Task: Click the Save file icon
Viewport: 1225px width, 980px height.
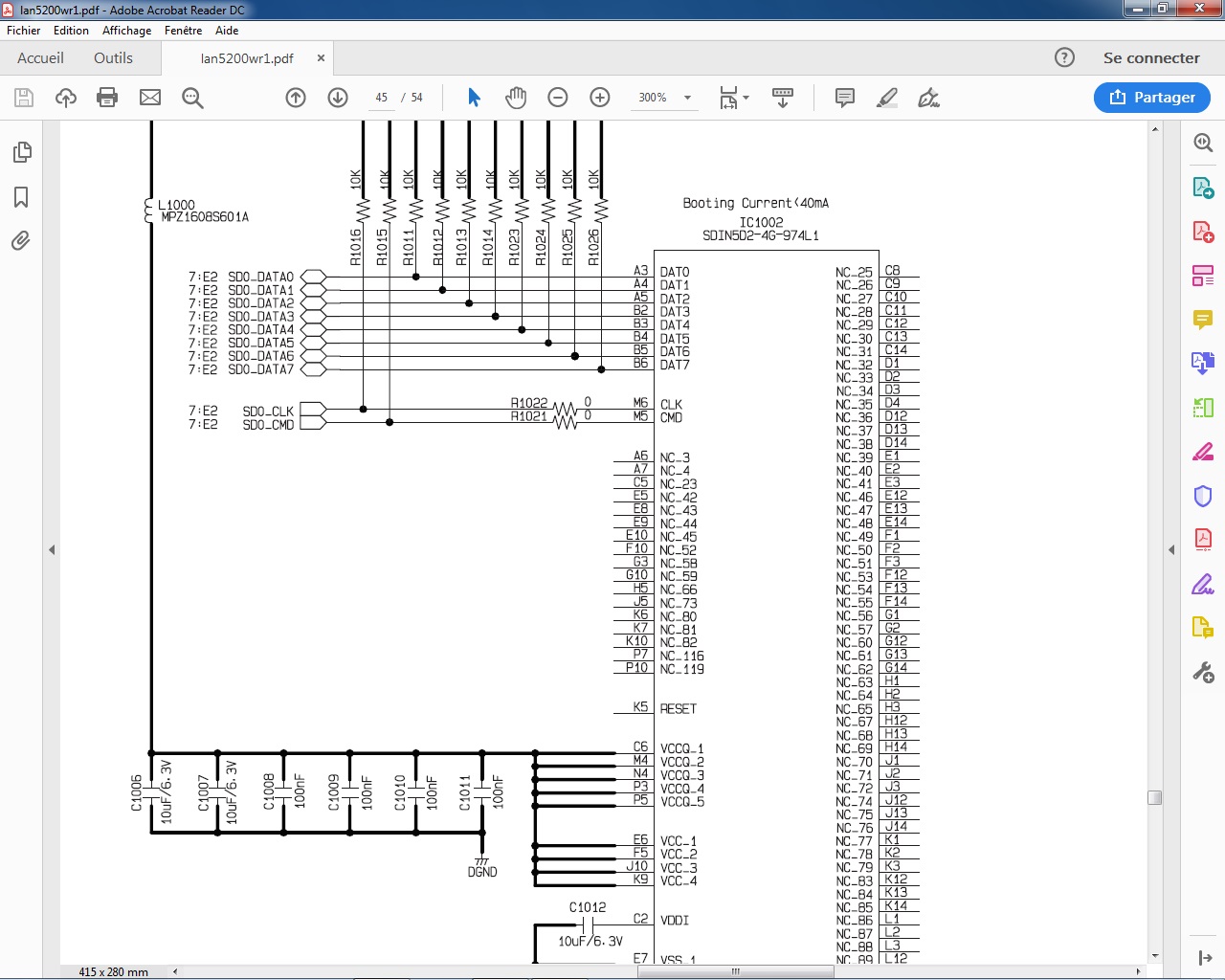Action: click(x=24, y=98)
